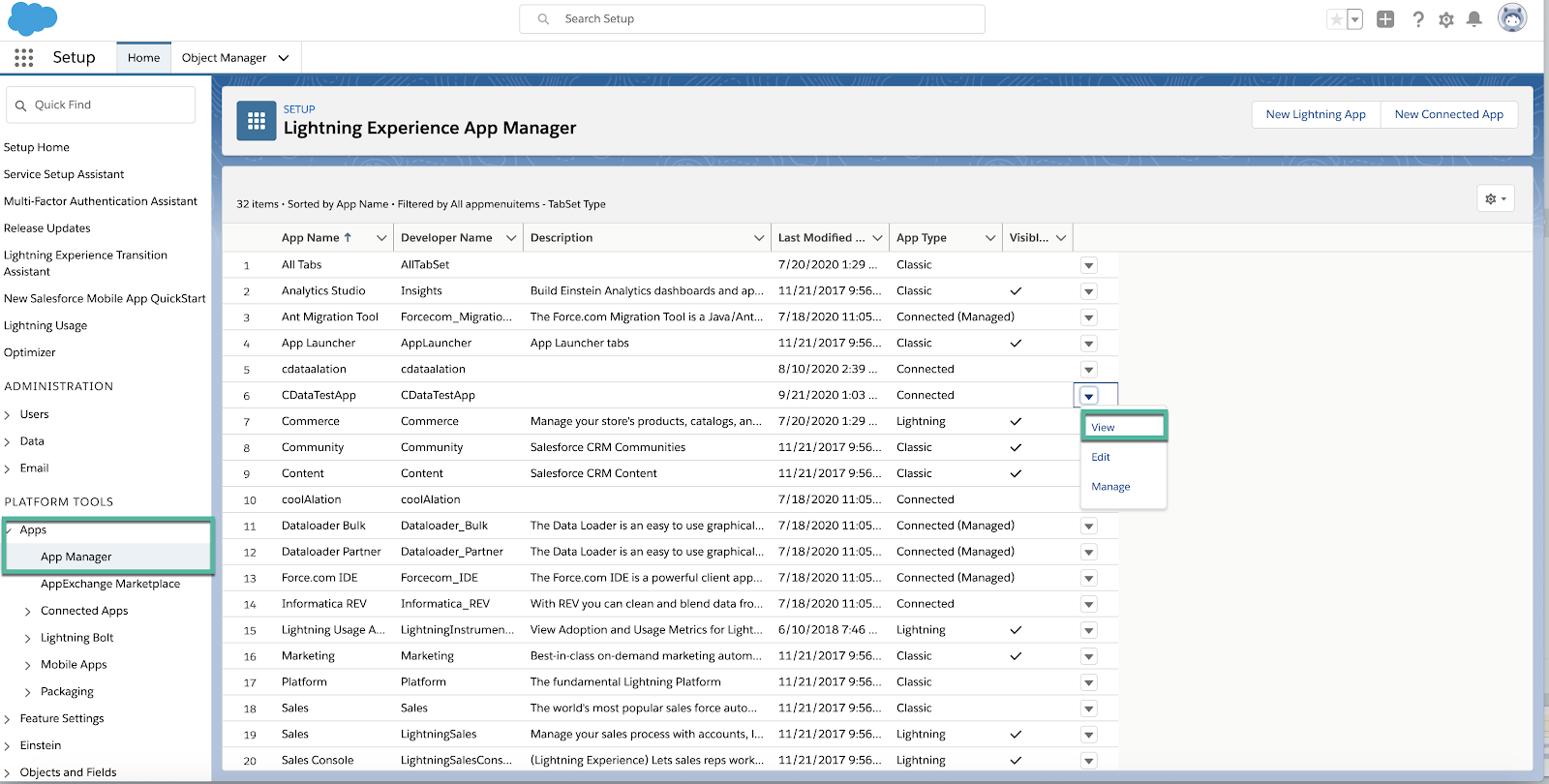
Task: Open row actions for Sales Console
Action: click(x=1089, y=761)
